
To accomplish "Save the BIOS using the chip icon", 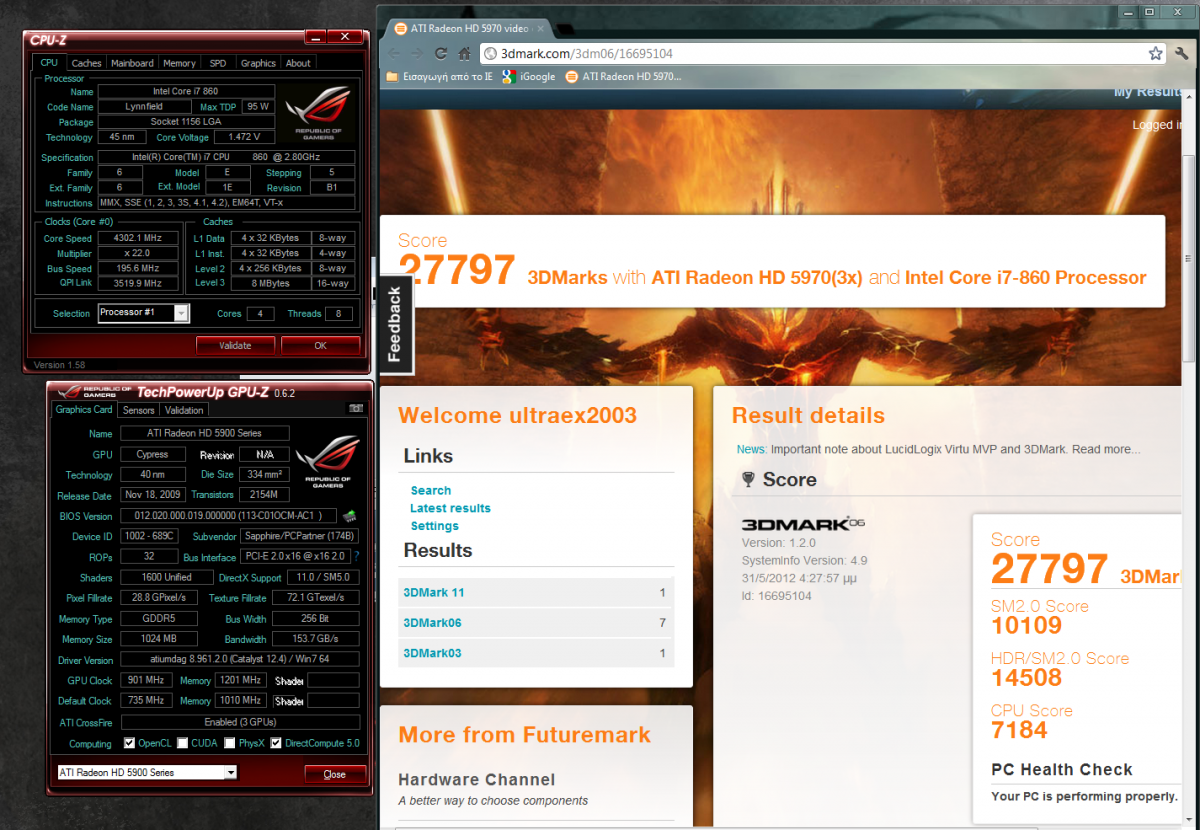I will pos(350,516).
